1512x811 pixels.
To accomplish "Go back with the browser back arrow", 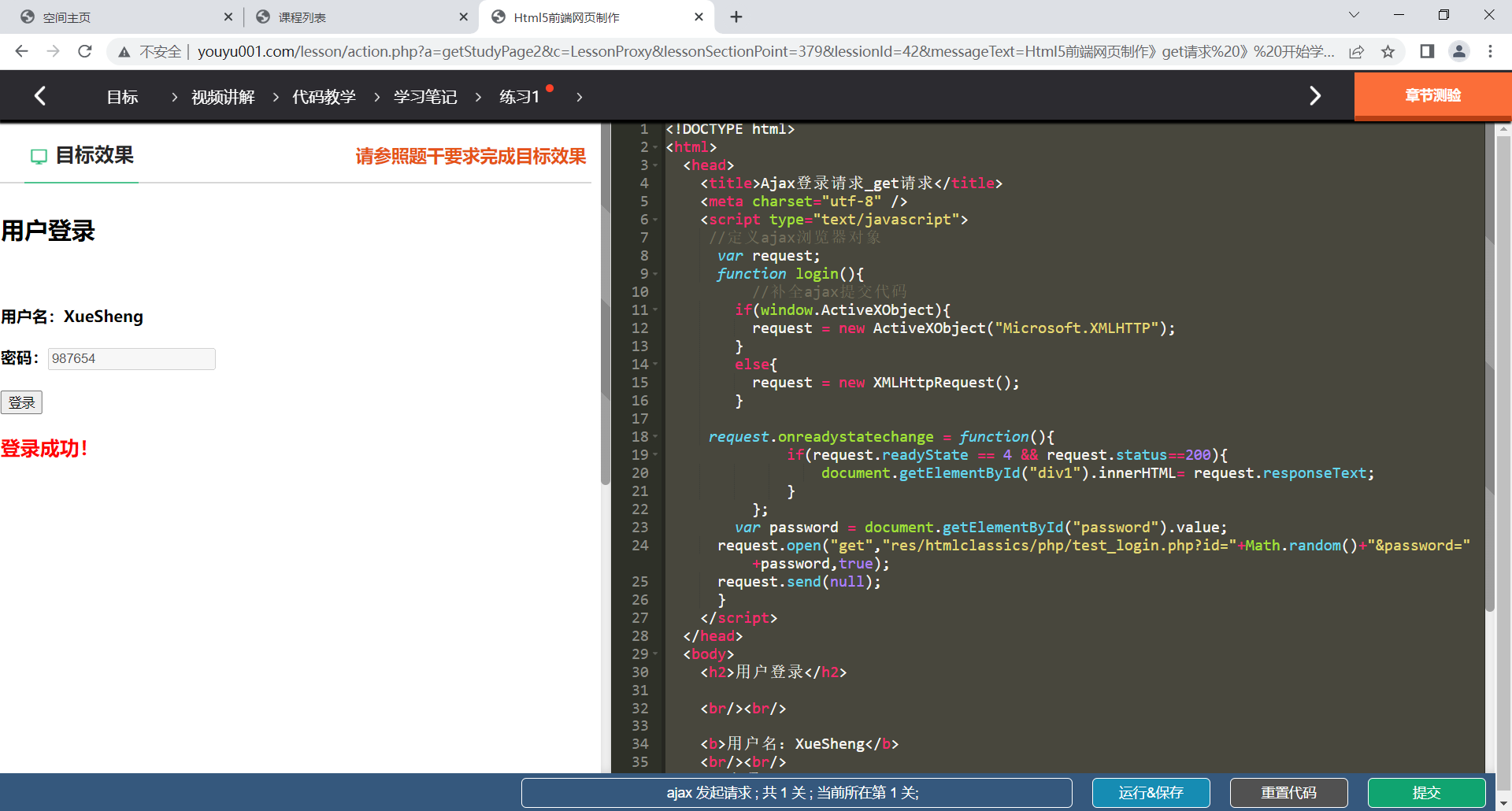I will (21, 51).
